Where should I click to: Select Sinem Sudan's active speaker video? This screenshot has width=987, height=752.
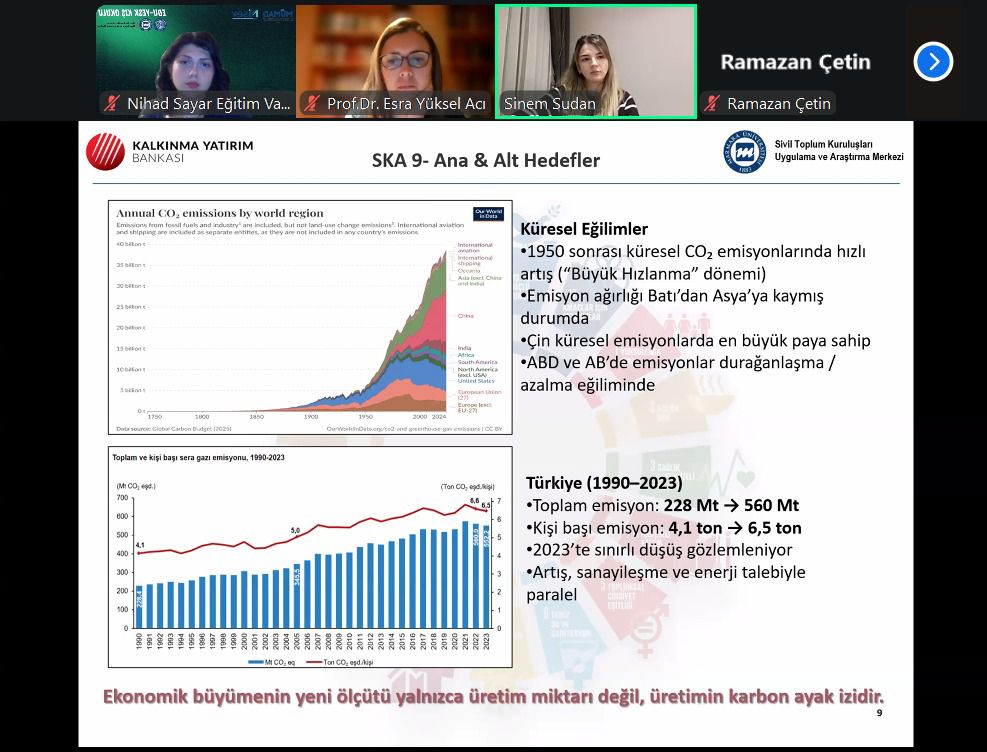point(596,55)
